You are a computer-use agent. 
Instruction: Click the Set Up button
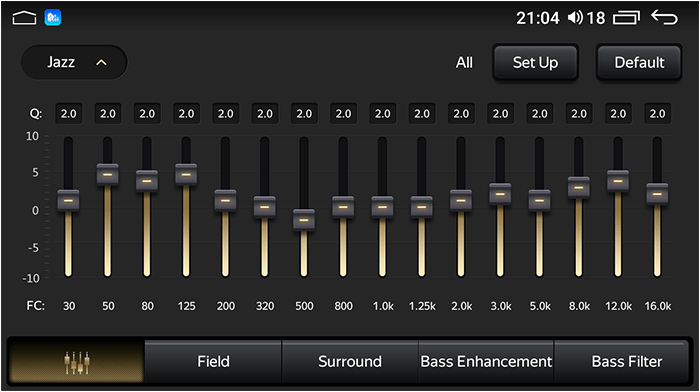[535, 63]
